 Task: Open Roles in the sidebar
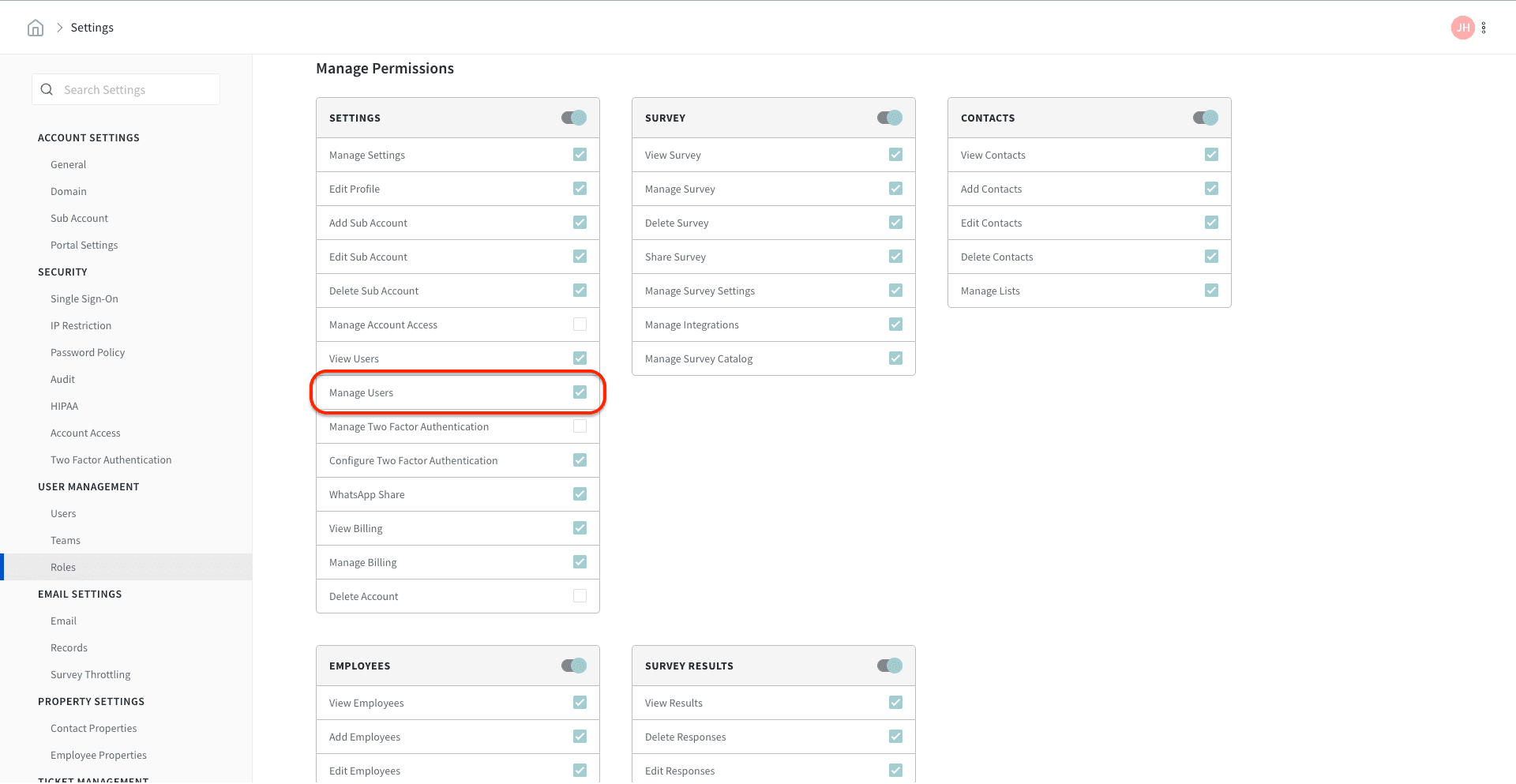pyautogui.click(x=63, y=567)
